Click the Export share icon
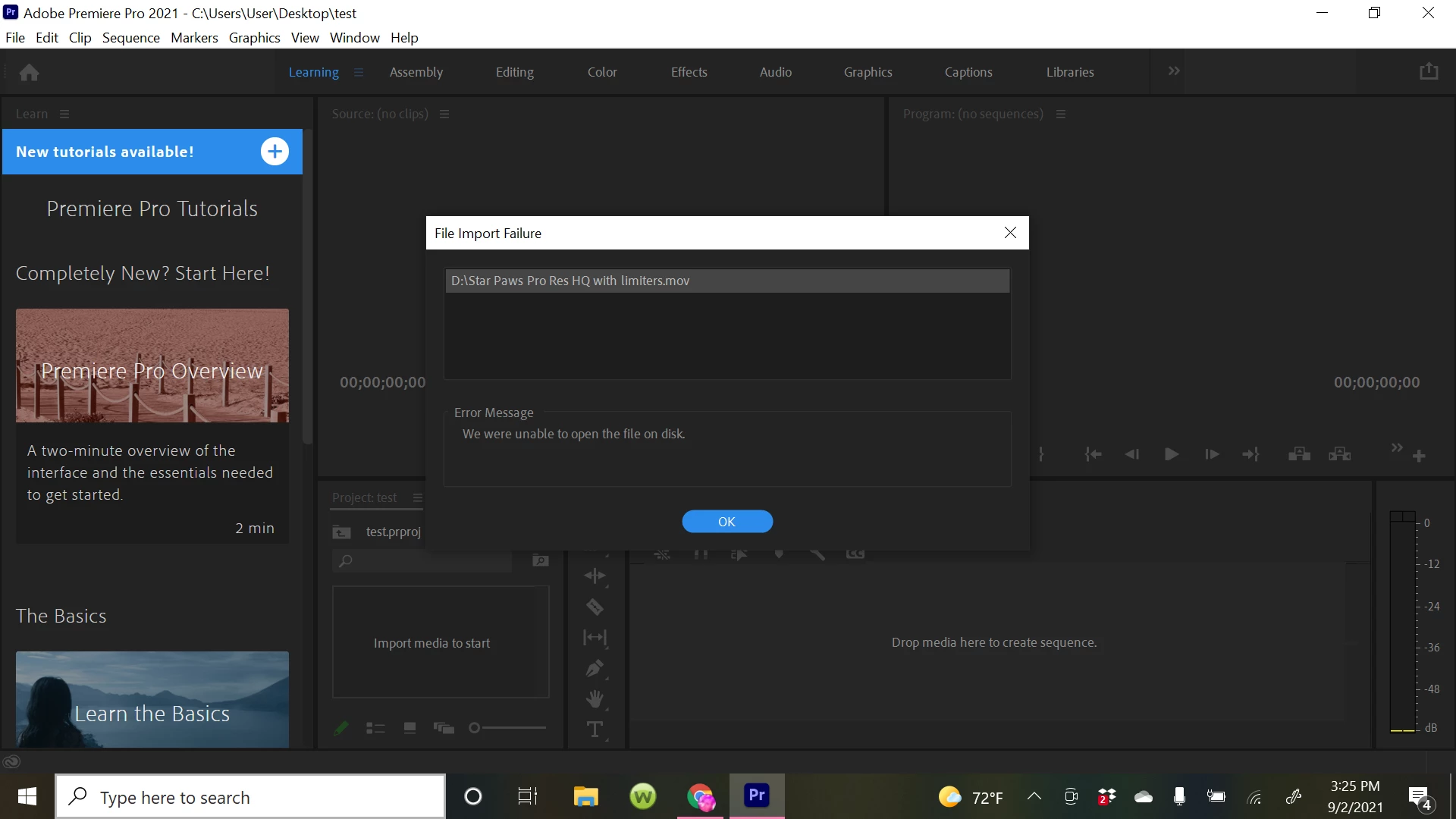 point(1429,71)
